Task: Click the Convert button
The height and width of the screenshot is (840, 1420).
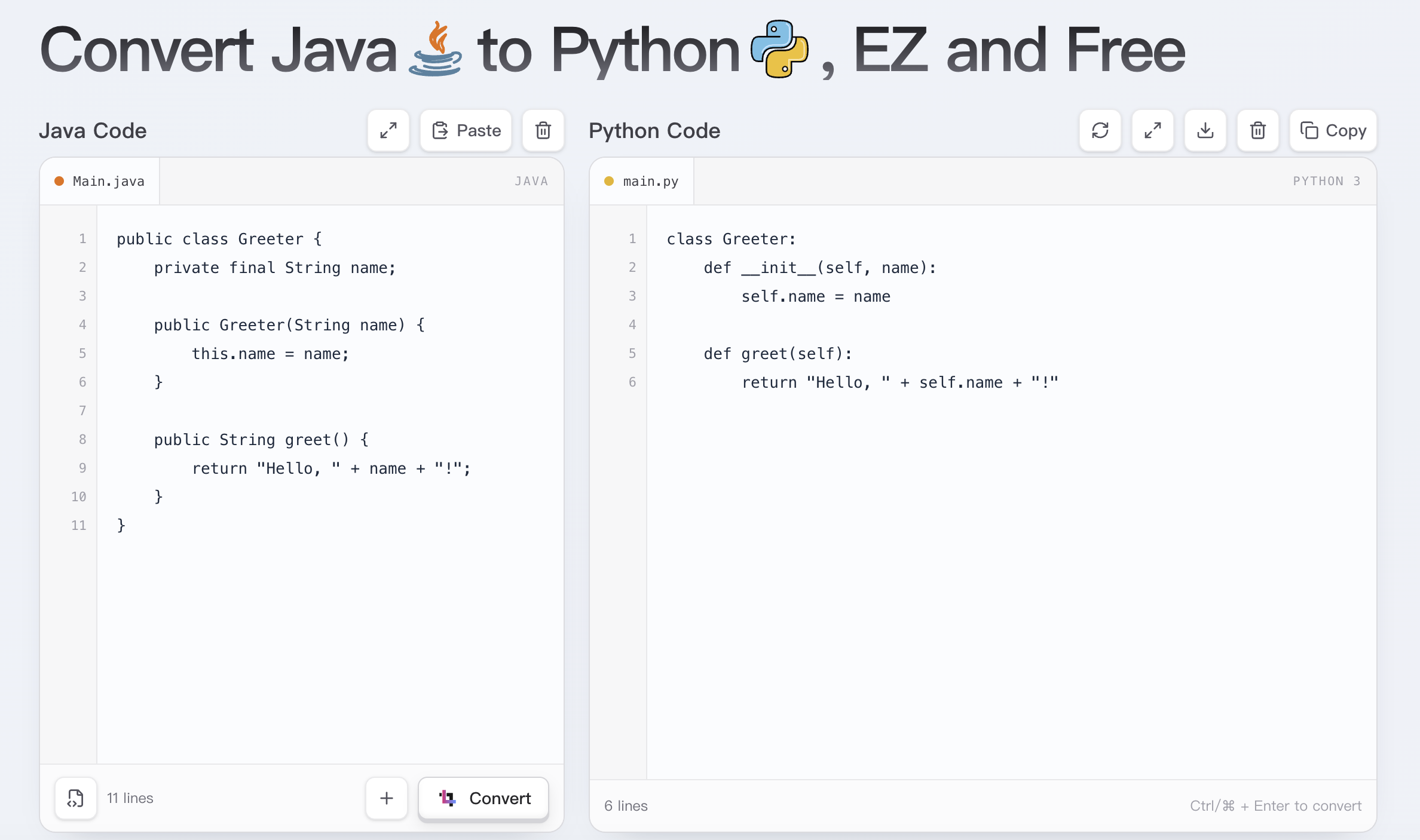Action: [483, 798]
